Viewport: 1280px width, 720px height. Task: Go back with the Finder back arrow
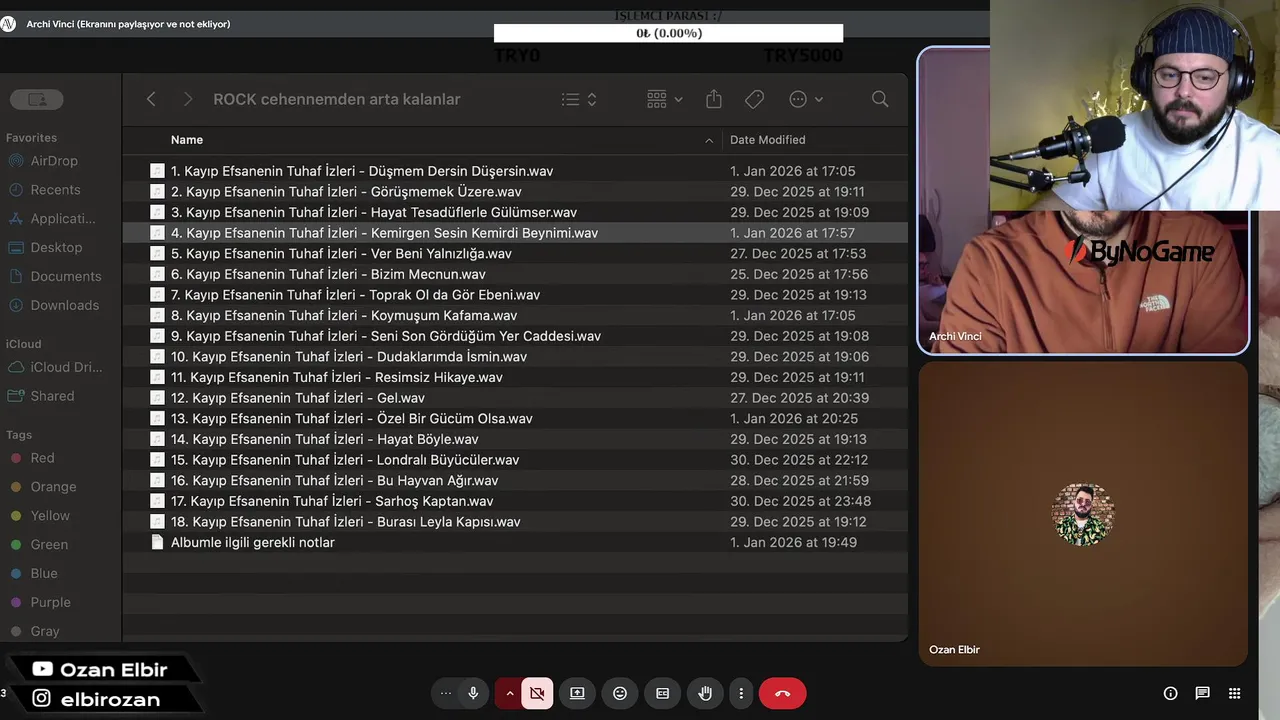[x=151, y=99]
